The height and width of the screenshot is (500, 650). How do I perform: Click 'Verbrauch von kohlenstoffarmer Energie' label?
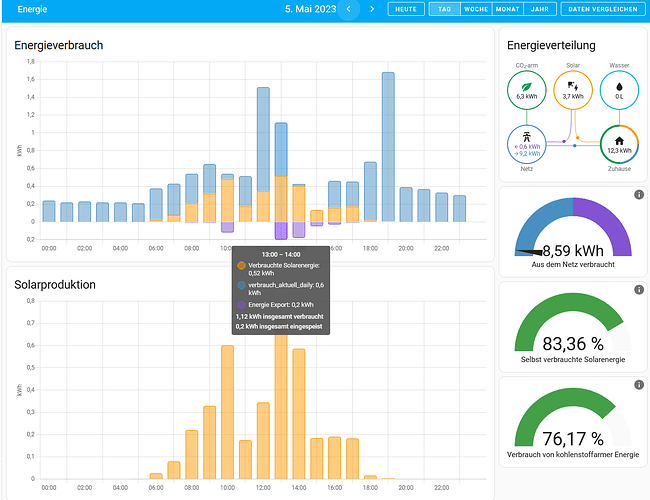pyautogui.click(x=573, y=455)
